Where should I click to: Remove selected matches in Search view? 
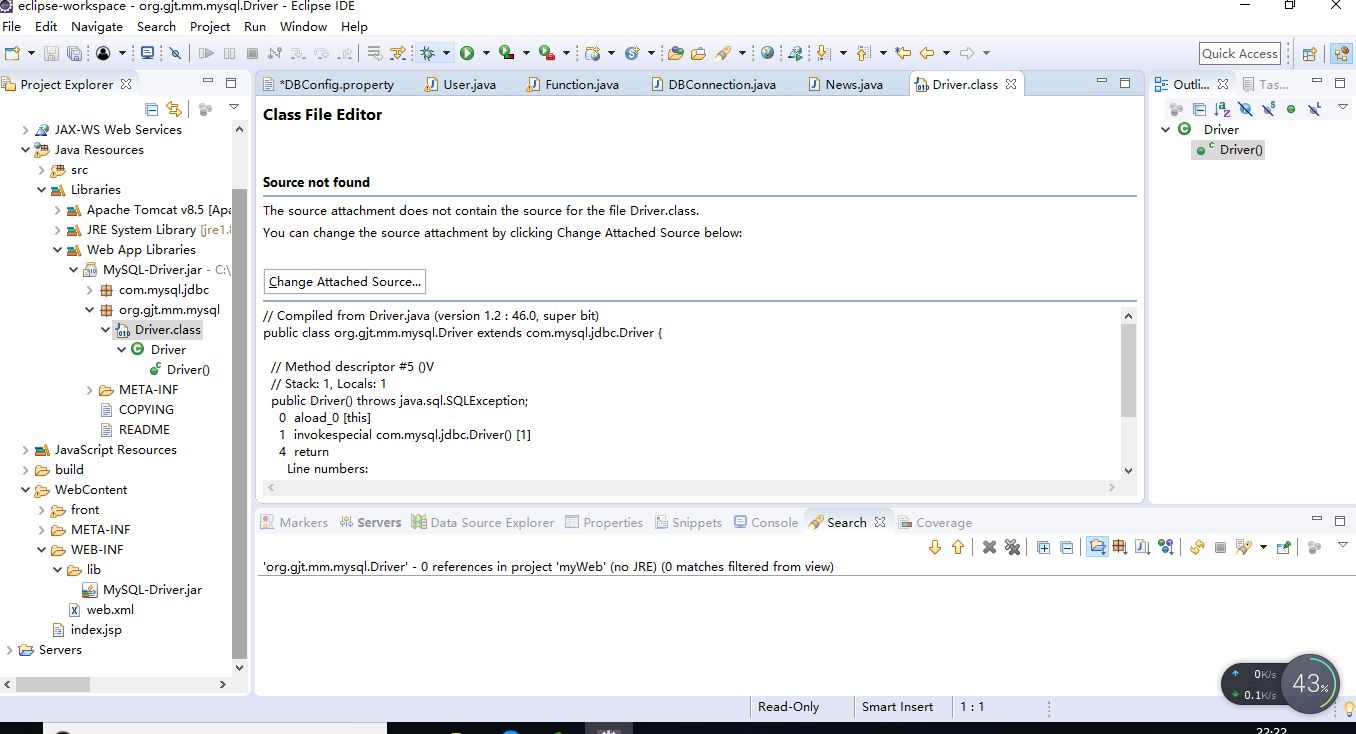click(989, 547)
